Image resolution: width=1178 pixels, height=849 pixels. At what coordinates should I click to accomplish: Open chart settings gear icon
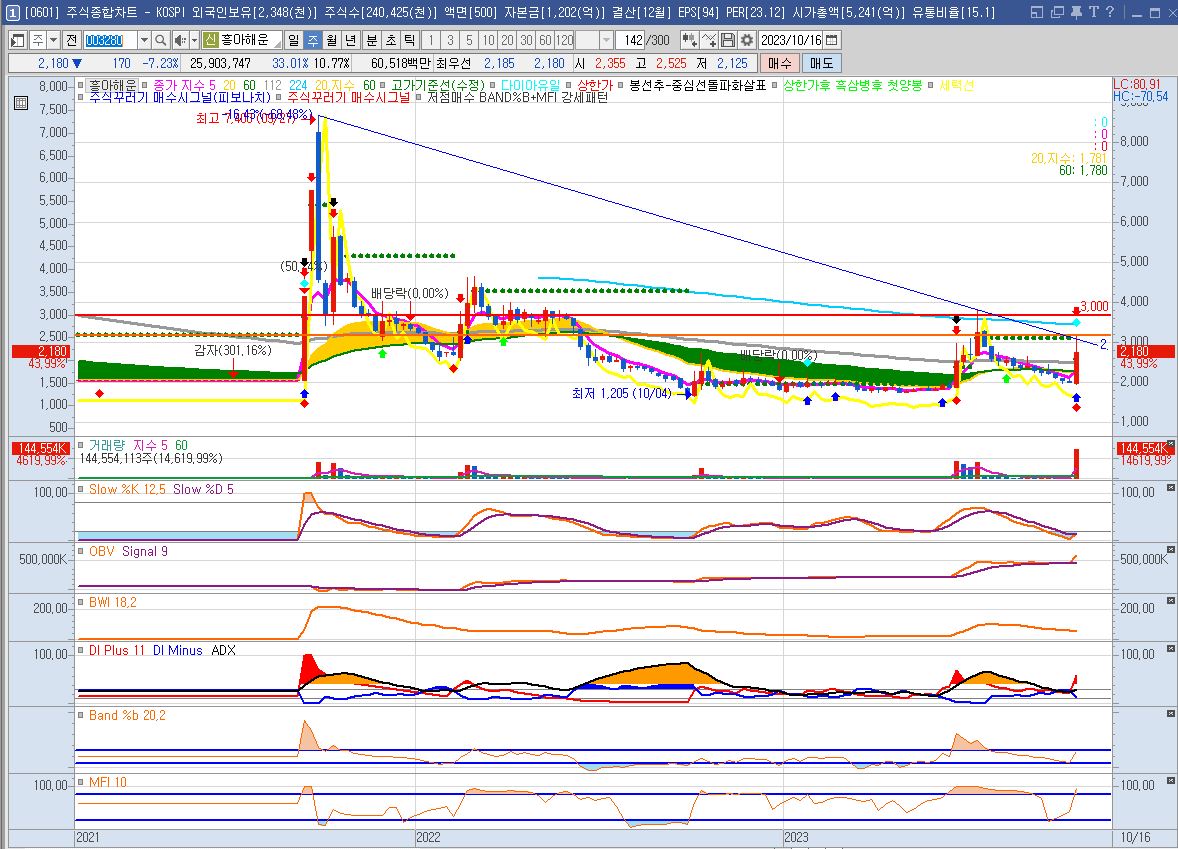[x=747, y=40]
